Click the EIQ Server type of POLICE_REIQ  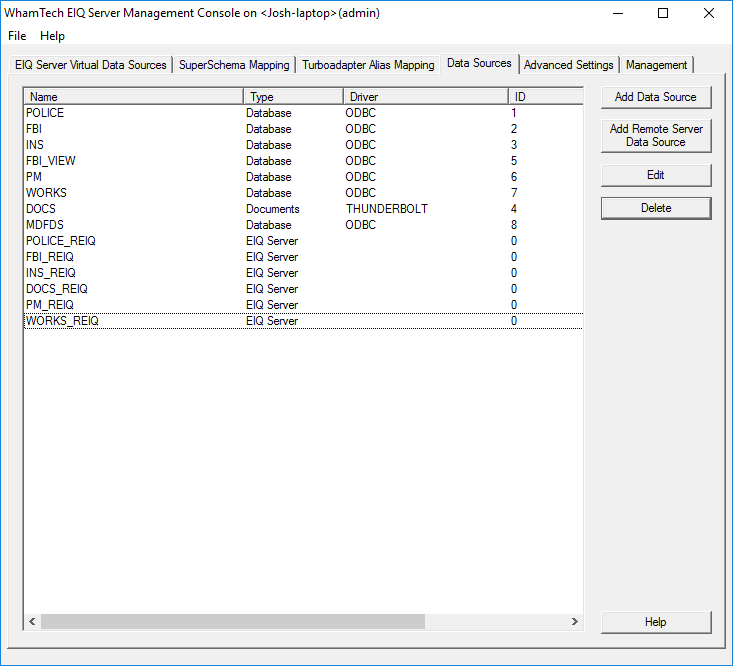coord(272,241)
